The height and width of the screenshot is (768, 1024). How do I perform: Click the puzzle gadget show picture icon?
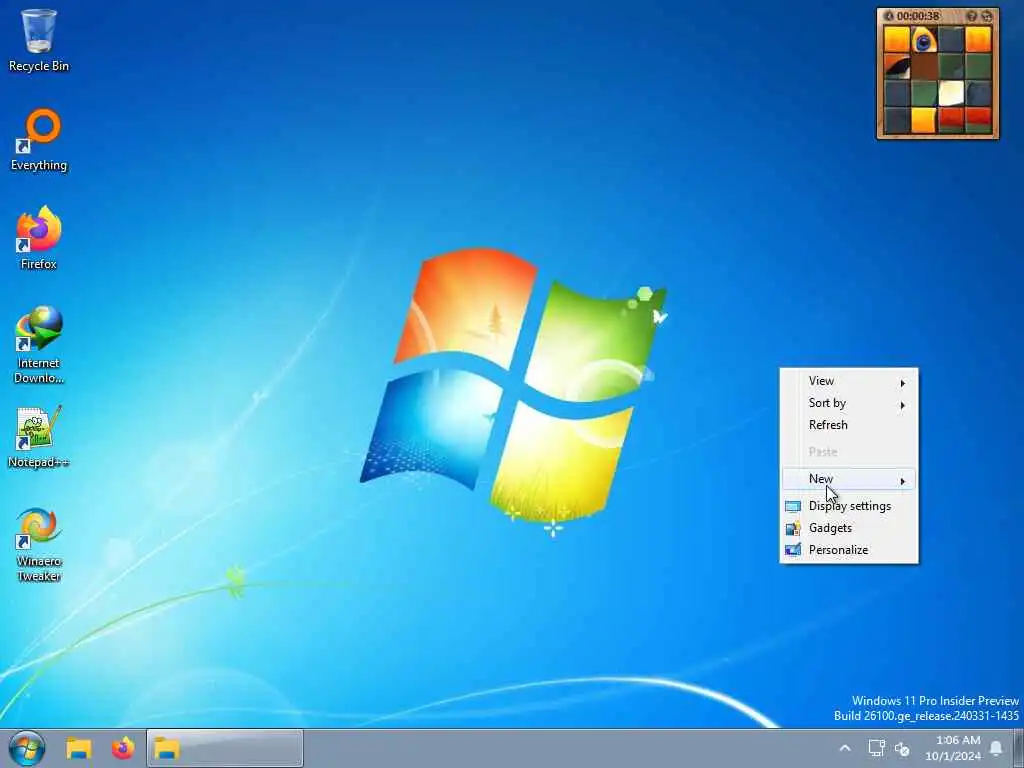[971, 16]
